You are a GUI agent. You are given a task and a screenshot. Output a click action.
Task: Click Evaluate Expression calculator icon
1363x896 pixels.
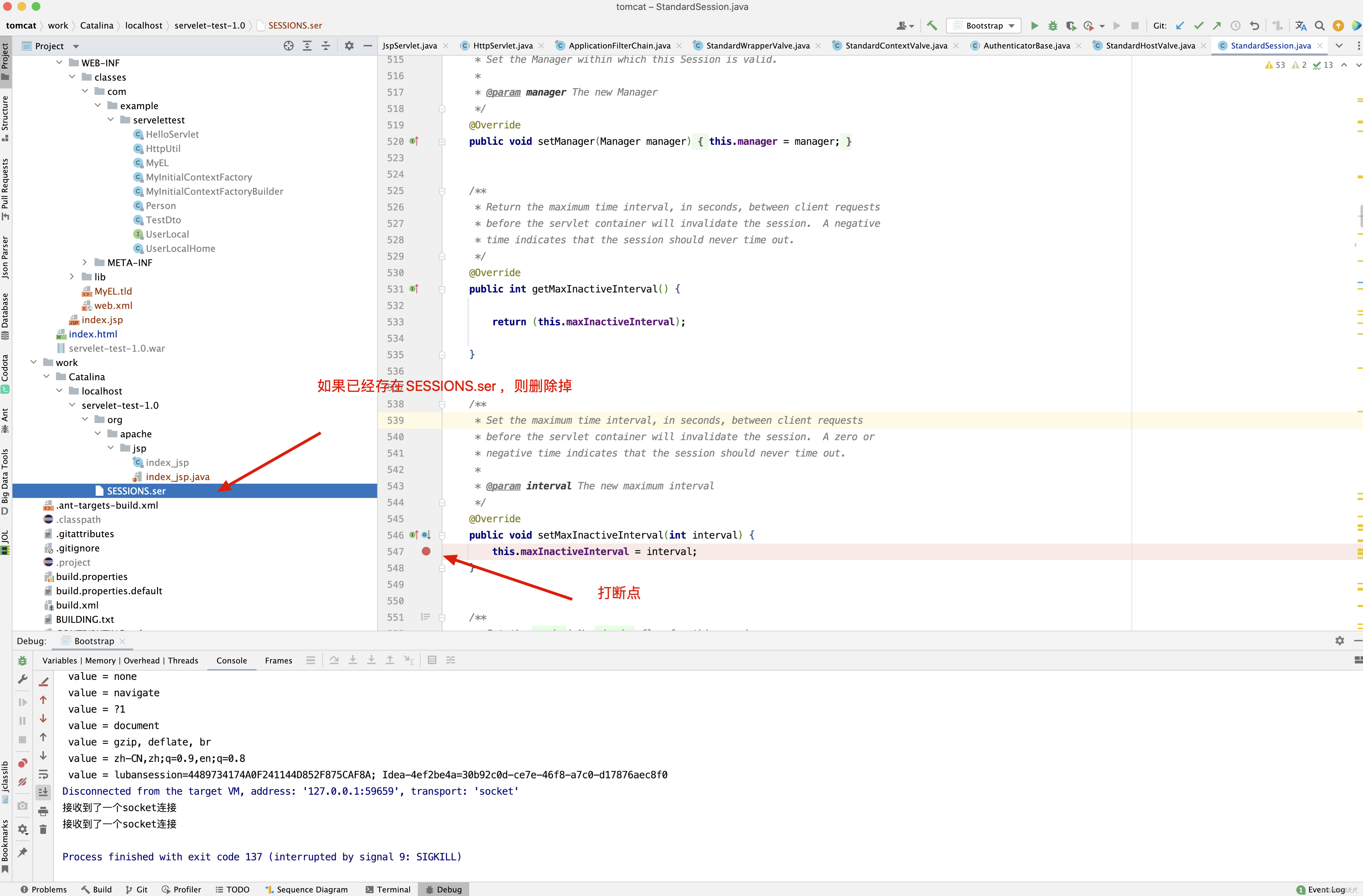432,660
